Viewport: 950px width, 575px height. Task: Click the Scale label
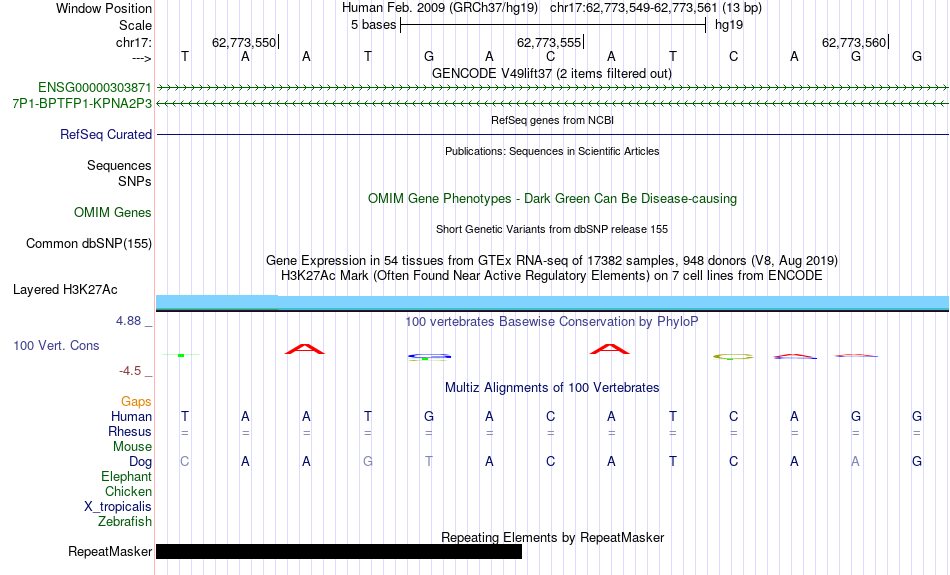[x=136, y=25]
